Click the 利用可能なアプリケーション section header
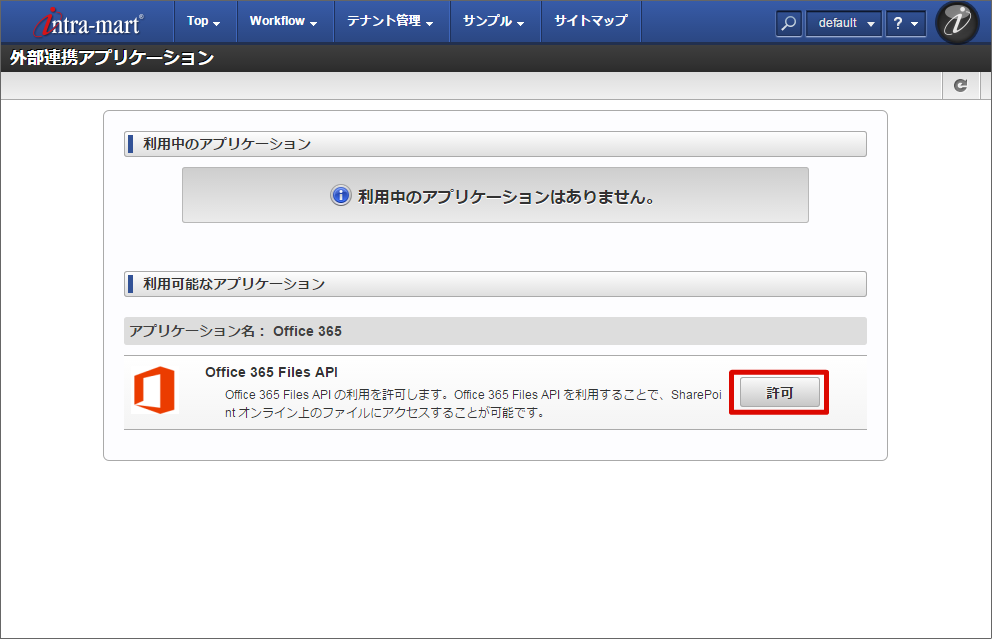Image resolution: width=992 pixels, height=639 pixels. click(495, 284)
